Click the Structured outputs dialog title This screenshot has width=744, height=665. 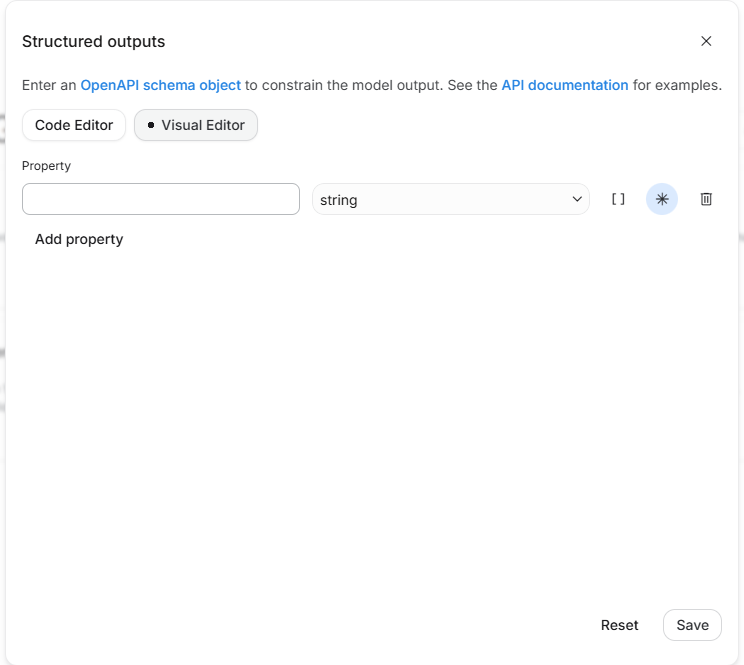coord(93,42)
